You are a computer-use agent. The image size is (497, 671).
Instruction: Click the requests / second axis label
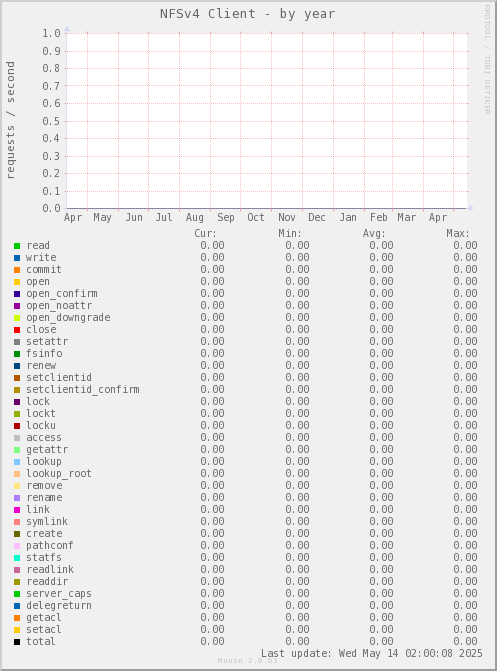[10, 120]
